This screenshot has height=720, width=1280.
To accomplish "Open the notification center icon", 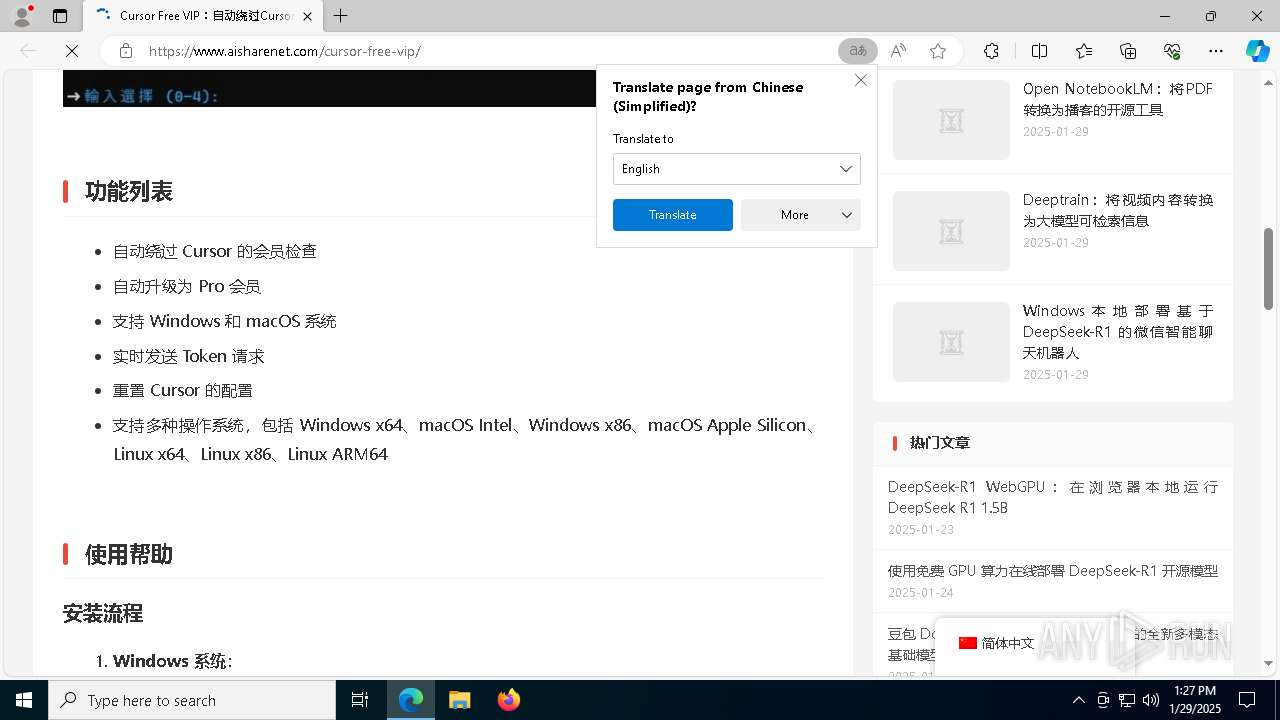I will pyautogui.click(x=1247, y=700).
